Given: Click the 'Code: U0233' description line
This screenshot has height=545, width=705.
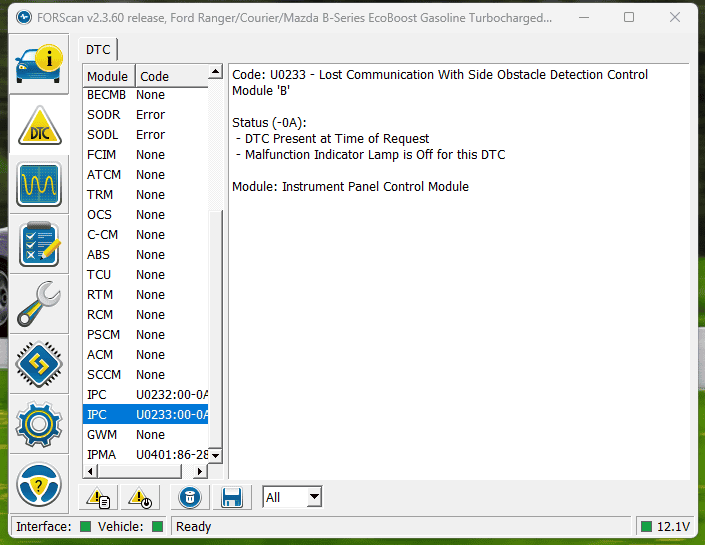Looking at the screenshot, I should click(440, 83).
